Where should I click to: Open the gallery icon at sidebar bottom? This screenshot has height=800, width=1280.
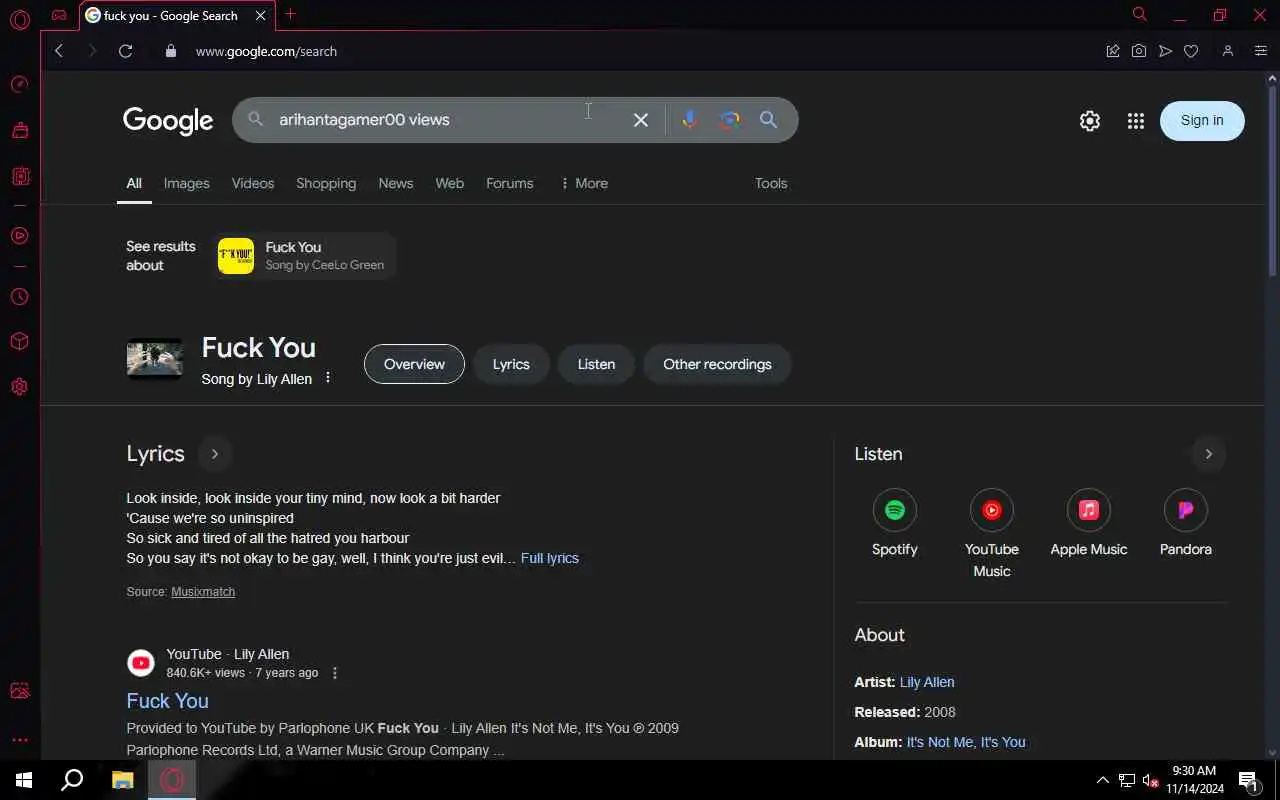(19, 691)
